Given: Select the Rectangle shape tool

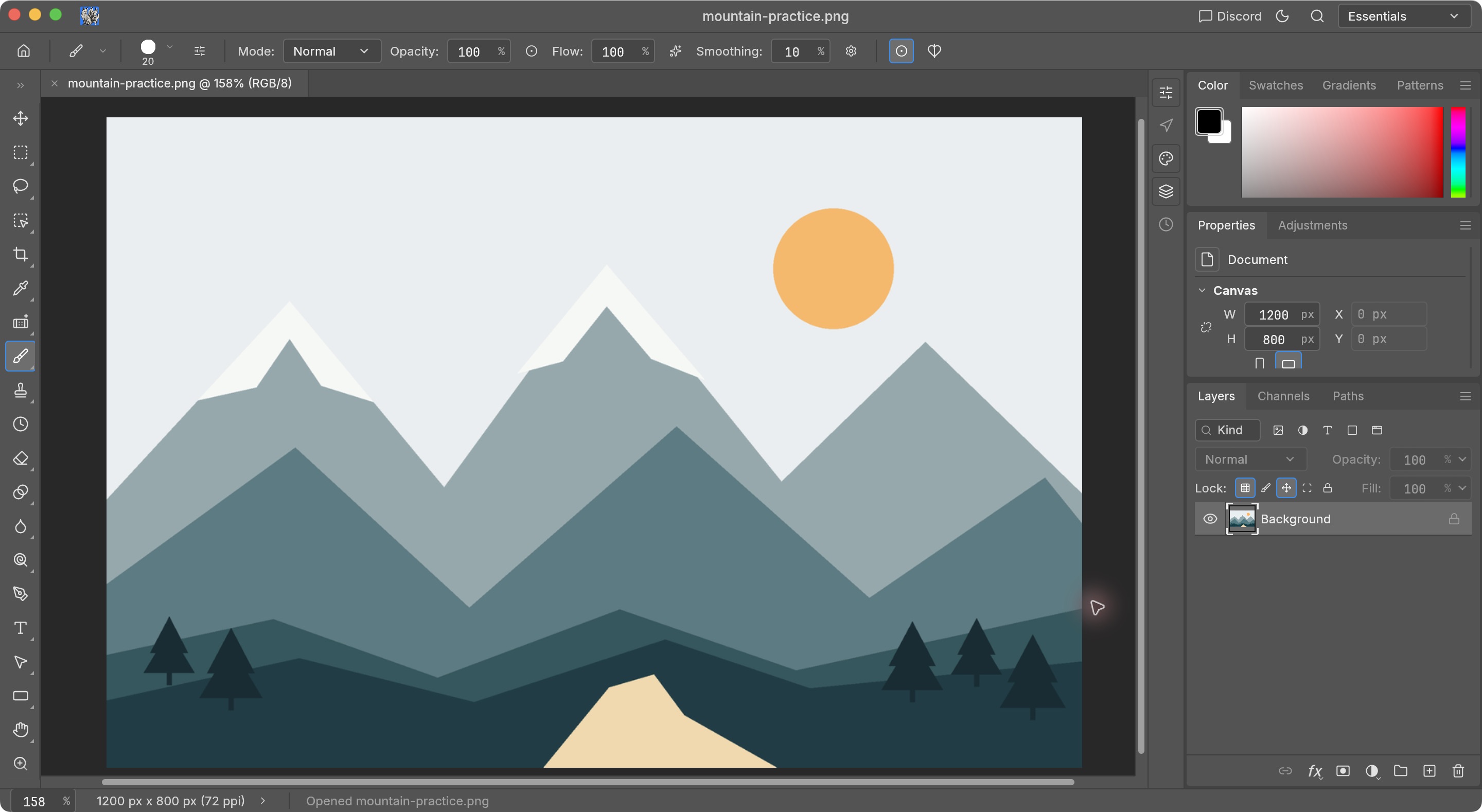Looking at the screenshot, I should [21, 696].
